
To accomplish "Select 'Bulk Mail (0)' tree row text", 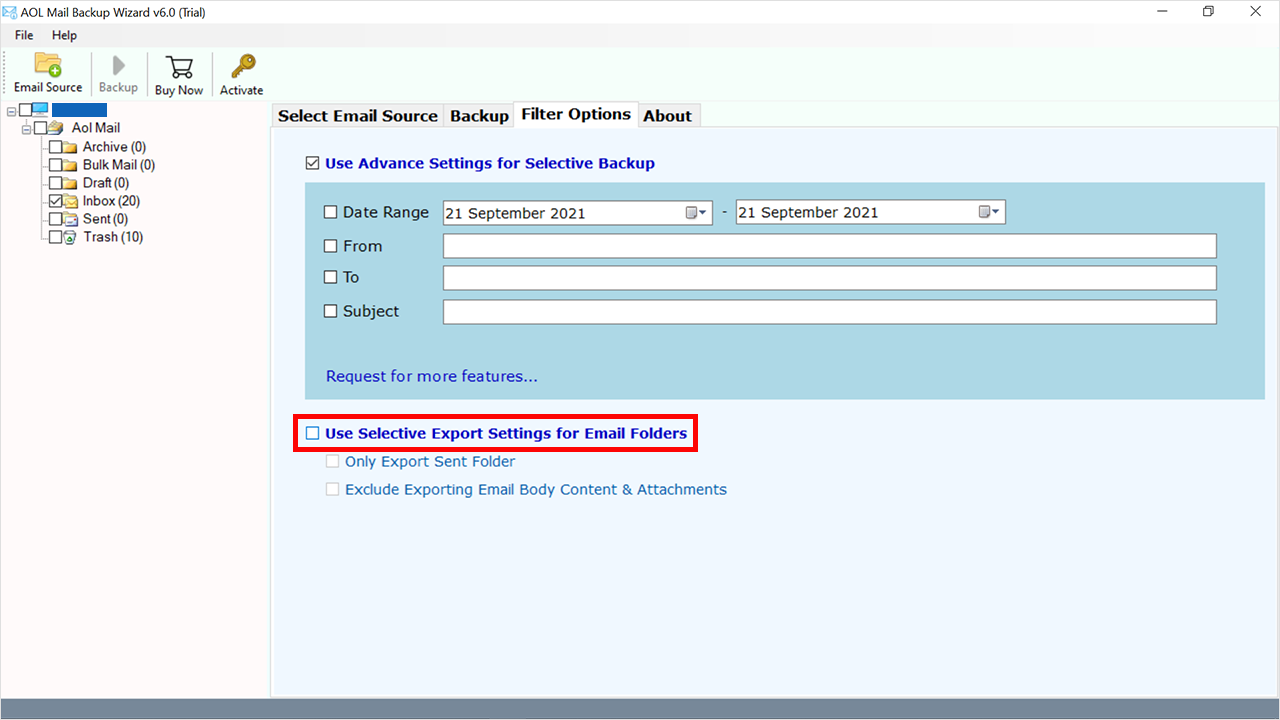I will tap(119, 165).
